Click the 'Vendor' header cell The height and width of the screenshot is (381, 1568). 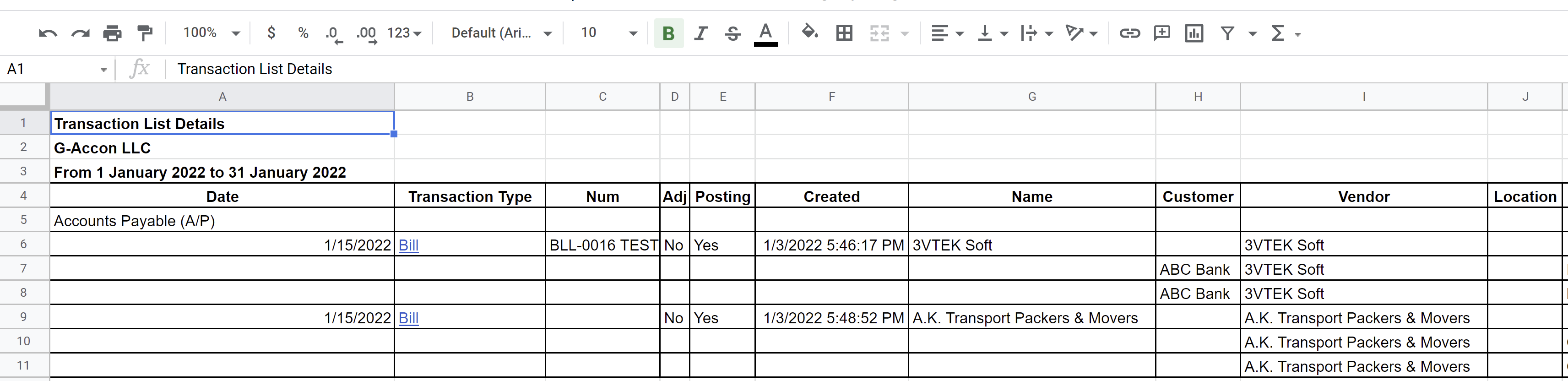click(x=1363, y=196)
